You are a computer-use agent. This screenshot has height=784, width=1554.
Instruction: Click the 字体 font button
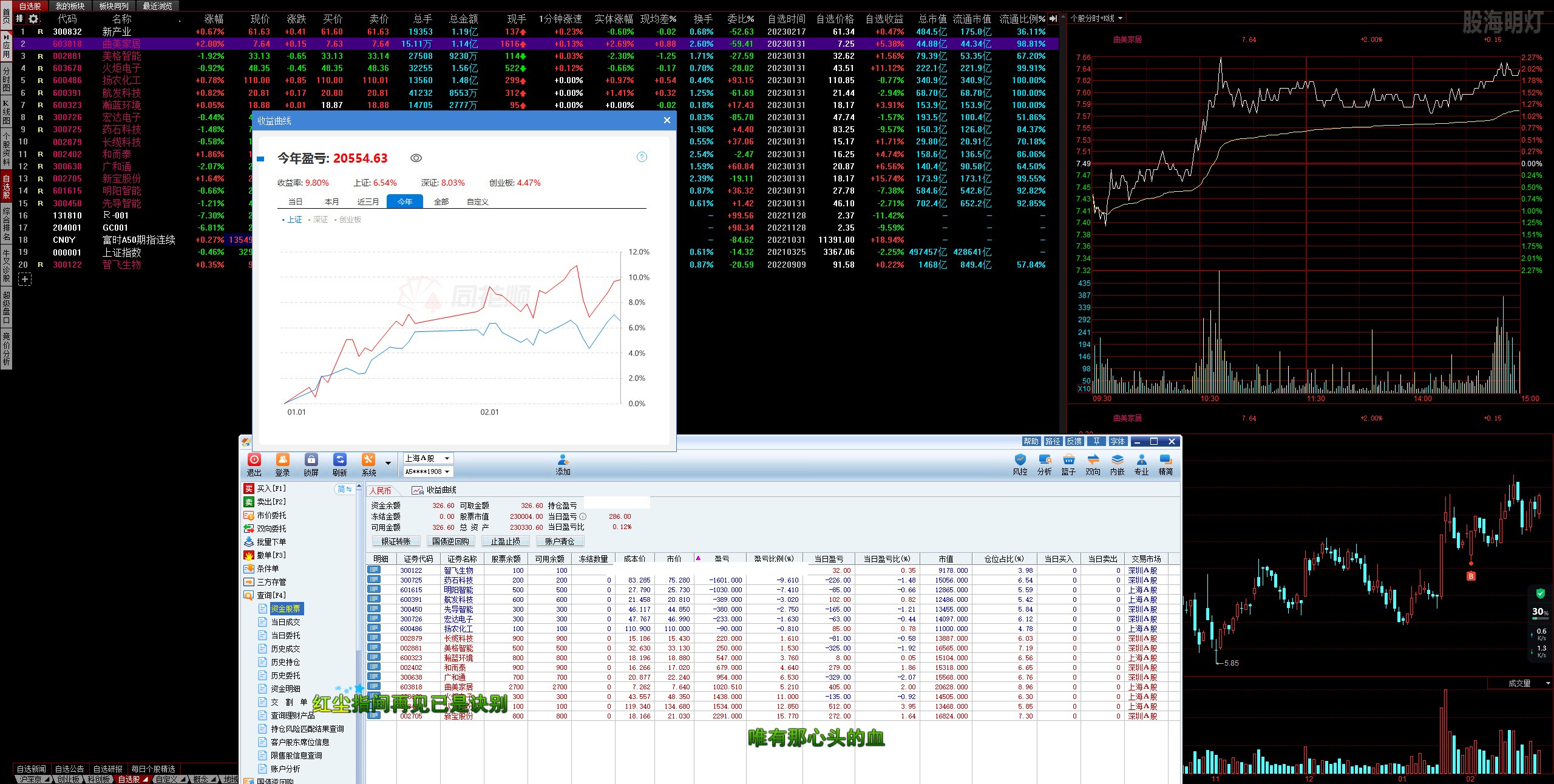pyautogui.click(x=1118, y=441)
